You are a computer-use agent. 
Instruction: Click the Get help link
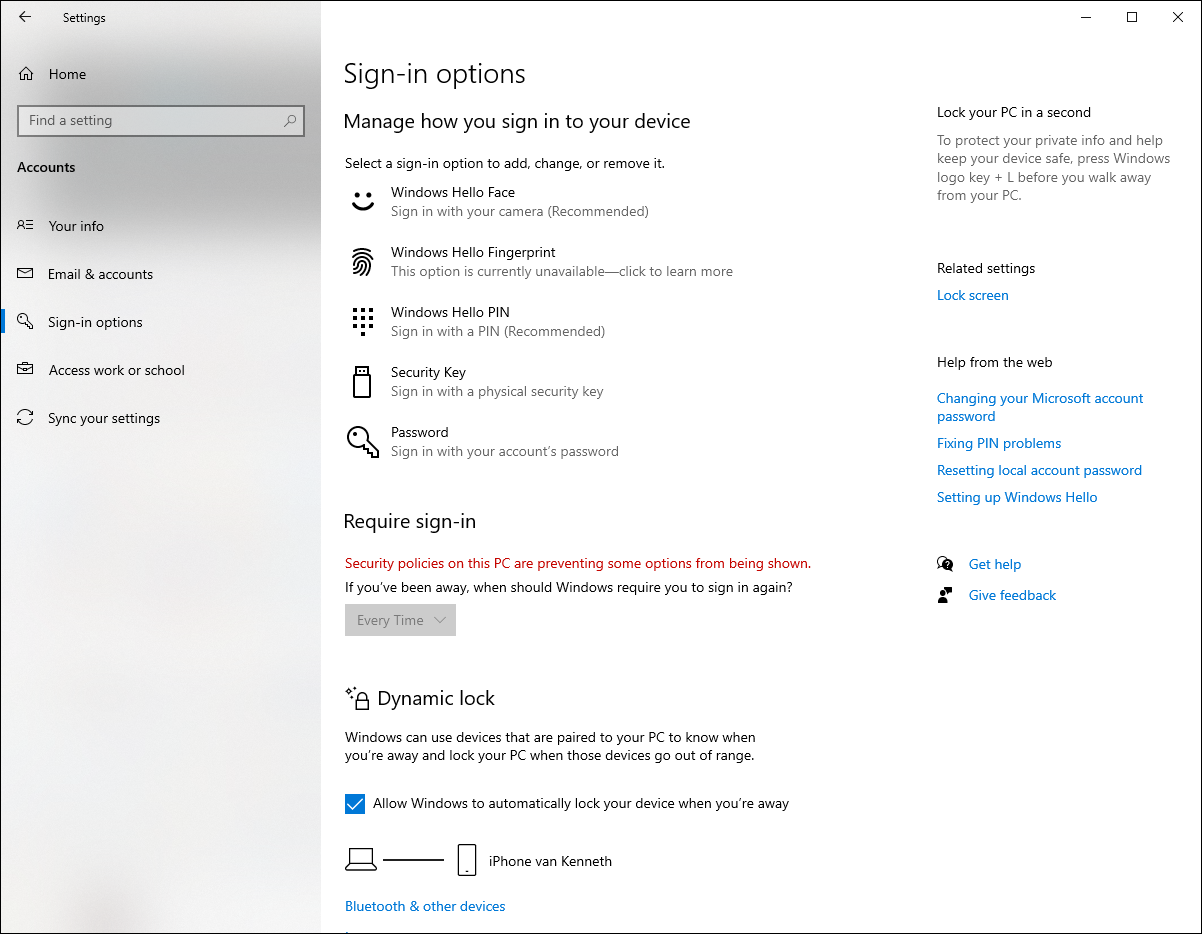[x=995, y=564]
